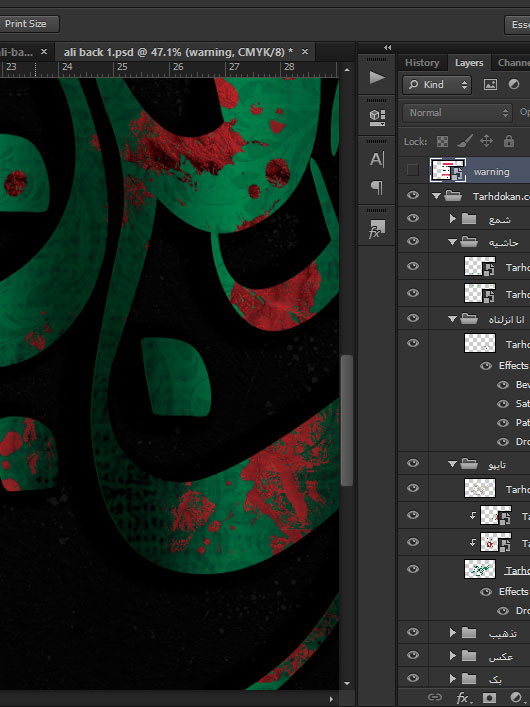Expand the تذهیب group
This screenshot has height=707, width=530.
[x=452, y=633]
